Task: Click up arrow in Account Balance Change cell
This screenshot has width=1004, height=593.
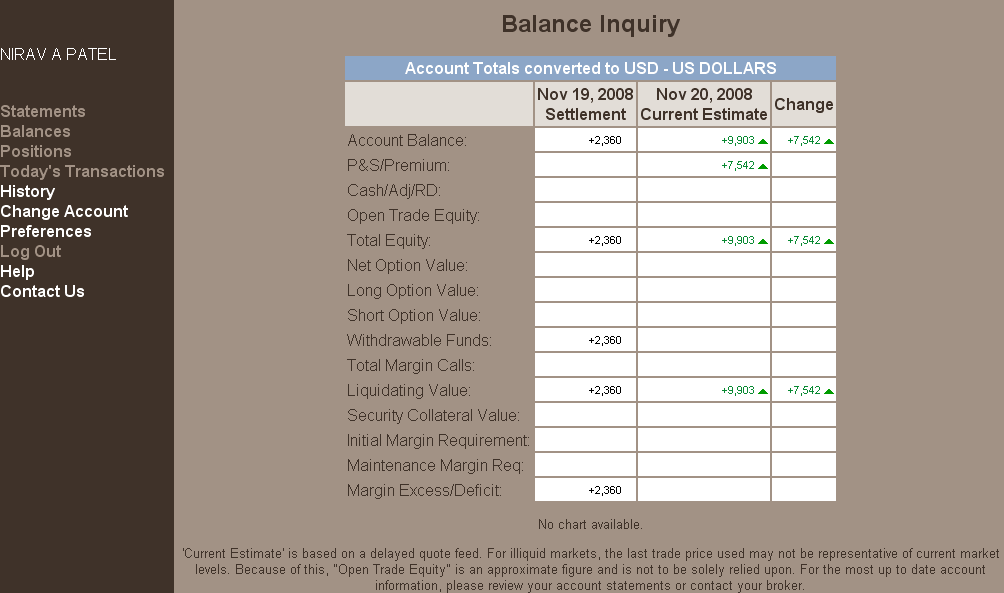Action: pos(829,142)
